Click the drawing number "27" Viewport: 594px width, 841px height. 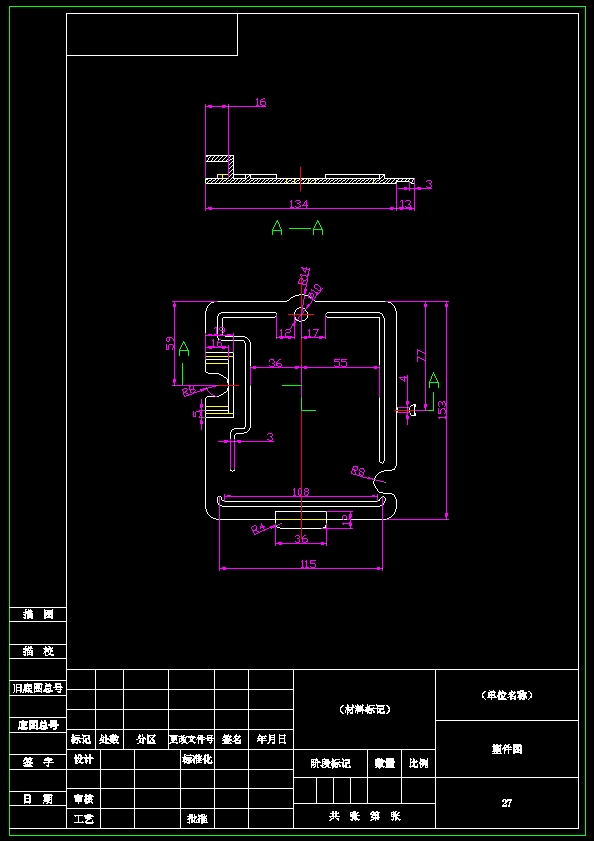pyautogui.click(x=507, y=803)
